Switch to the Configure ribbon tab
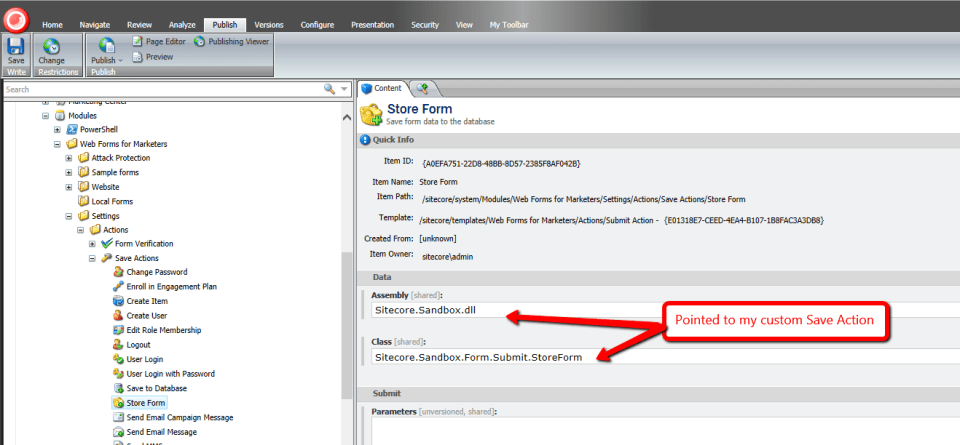This screenshot has width=960, height=445. [317, 24]
